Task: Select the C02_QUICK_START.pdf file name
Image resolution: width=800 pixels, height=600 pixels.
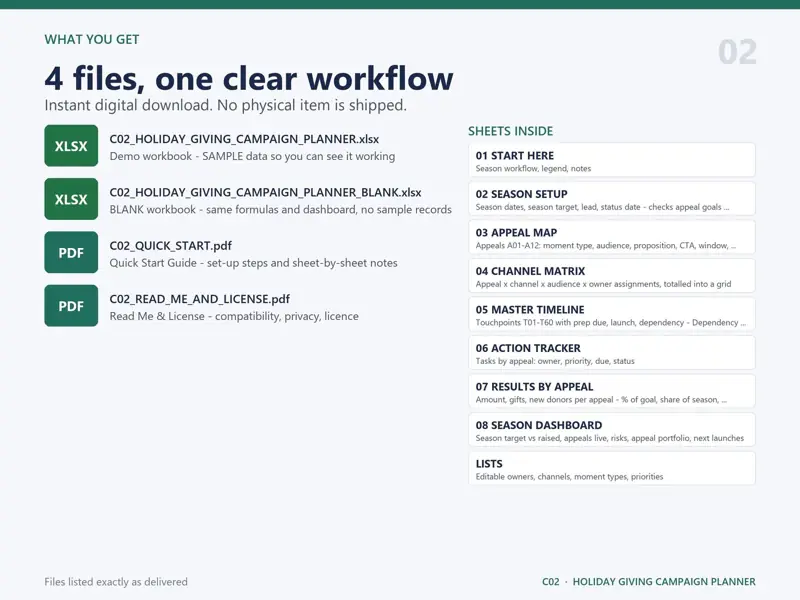Action: point(170,245)
